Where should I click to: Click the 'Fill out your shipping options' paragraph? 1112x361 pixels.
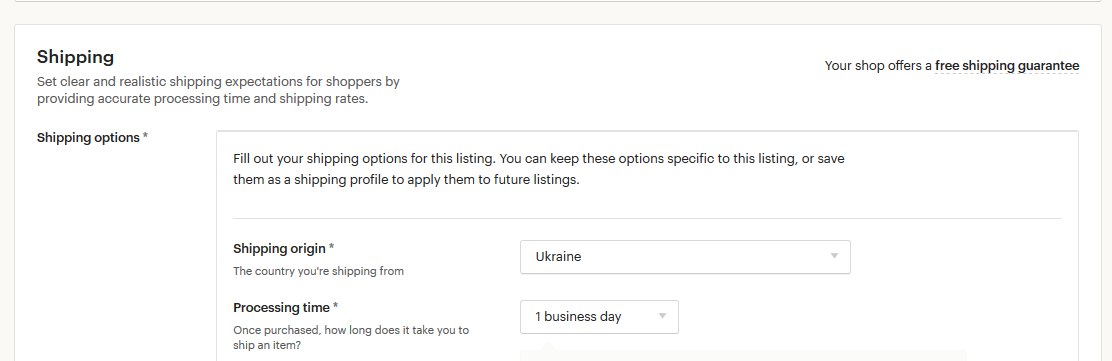539,170
